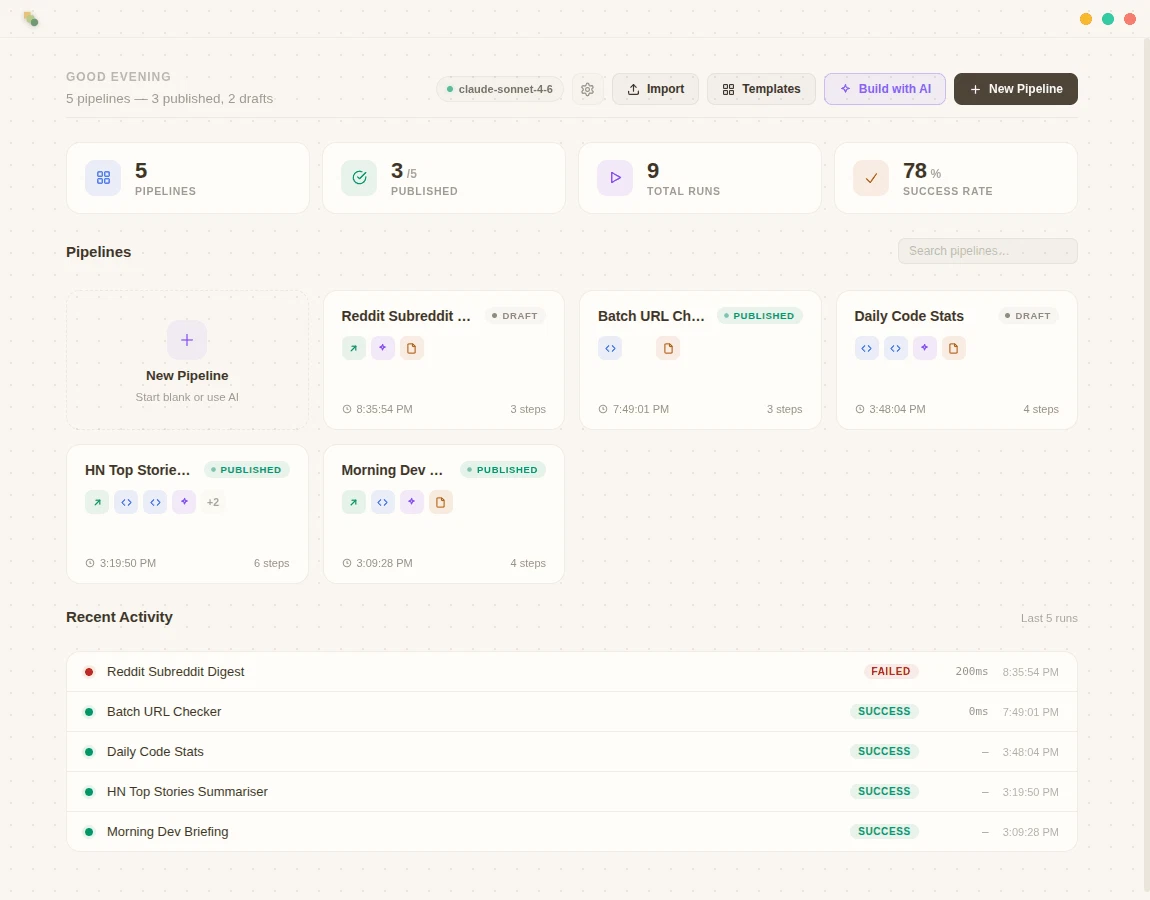This screenshot has height=900, width=1150.
Task: Open Batch URL Checker pipeline card title
Action: click(x=651, y=316)
